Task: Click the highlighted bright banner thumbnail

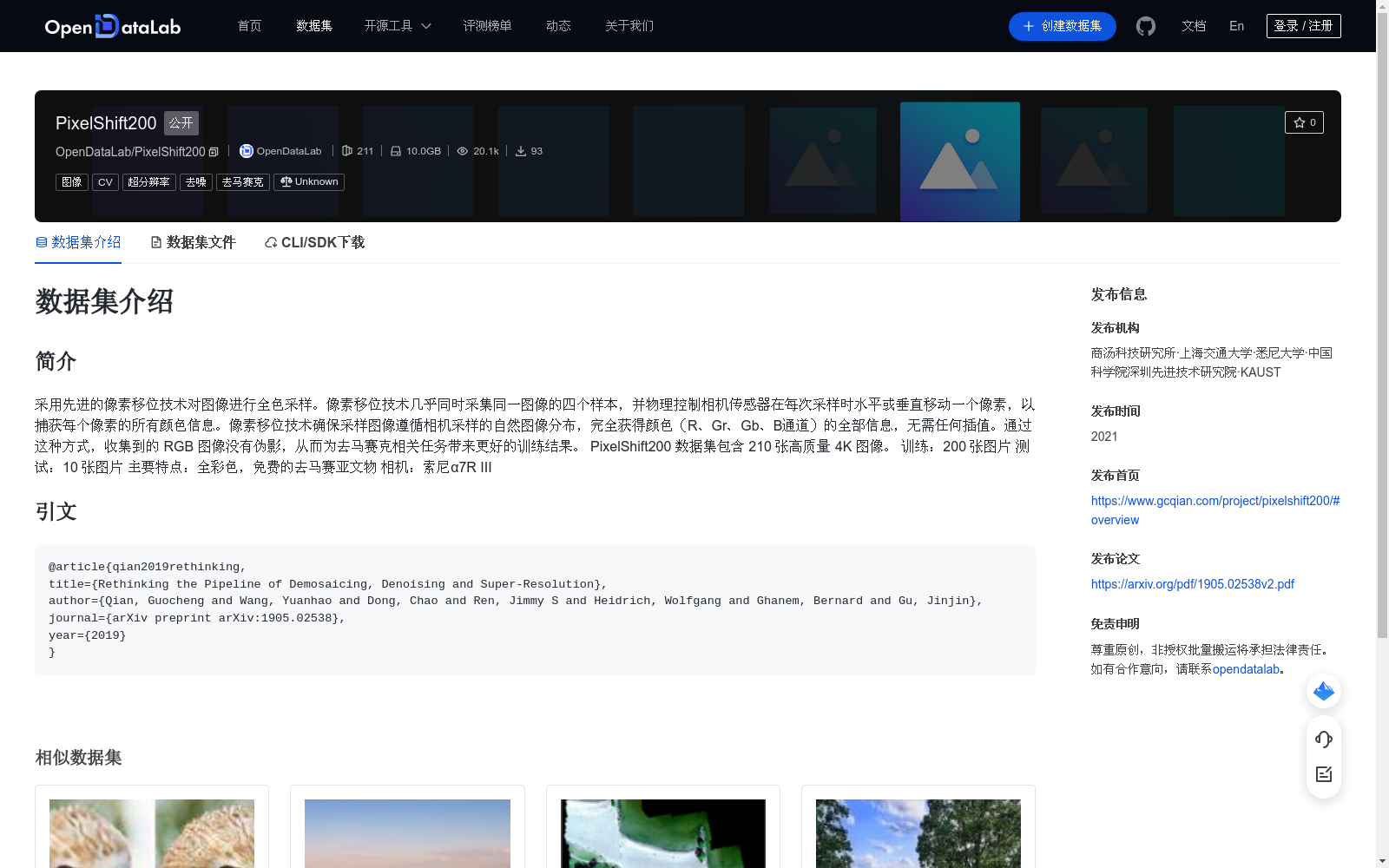Action: [960, 161]
